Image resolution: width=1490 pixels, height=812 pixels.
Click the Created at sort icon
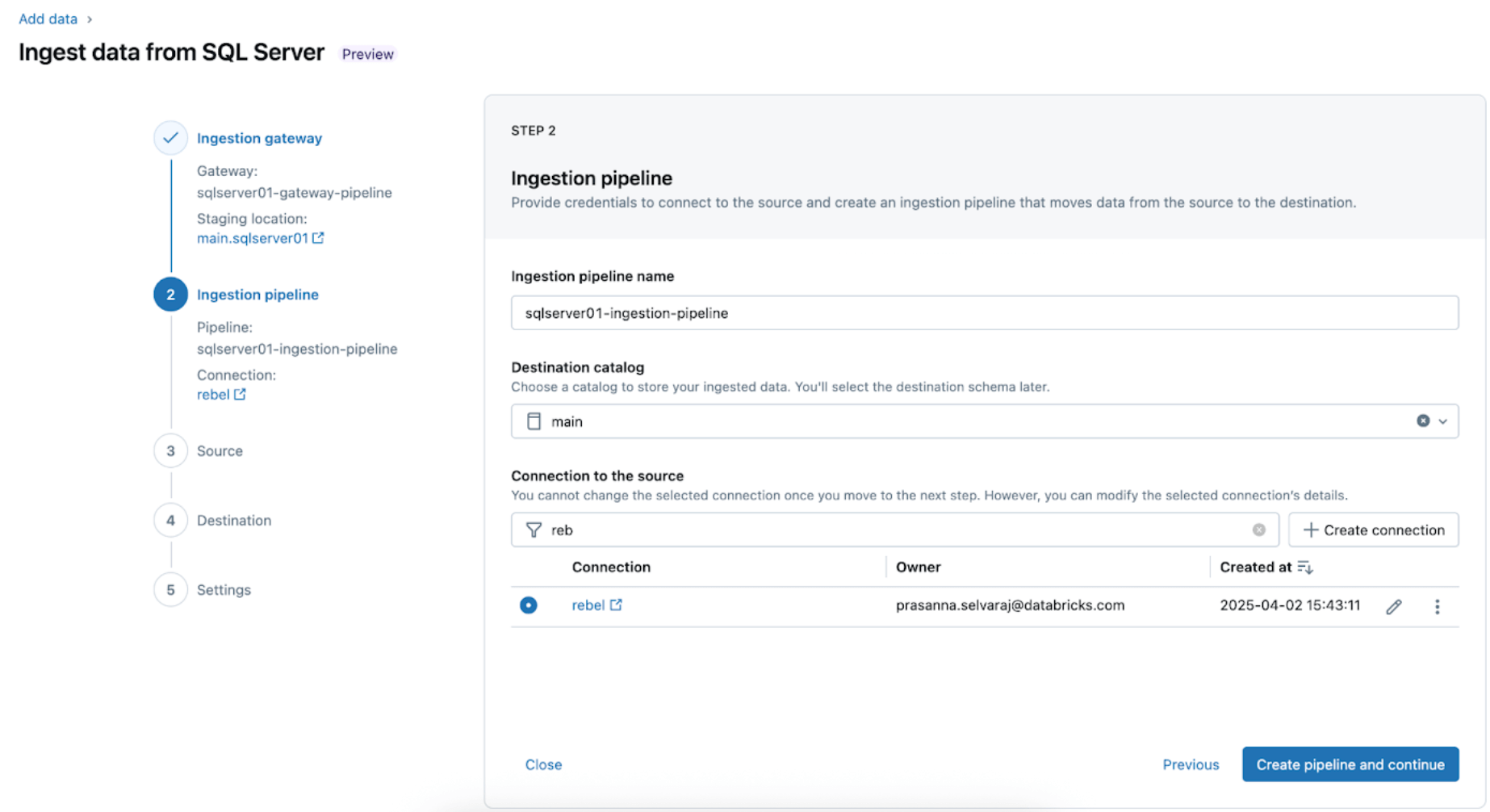1305,567
